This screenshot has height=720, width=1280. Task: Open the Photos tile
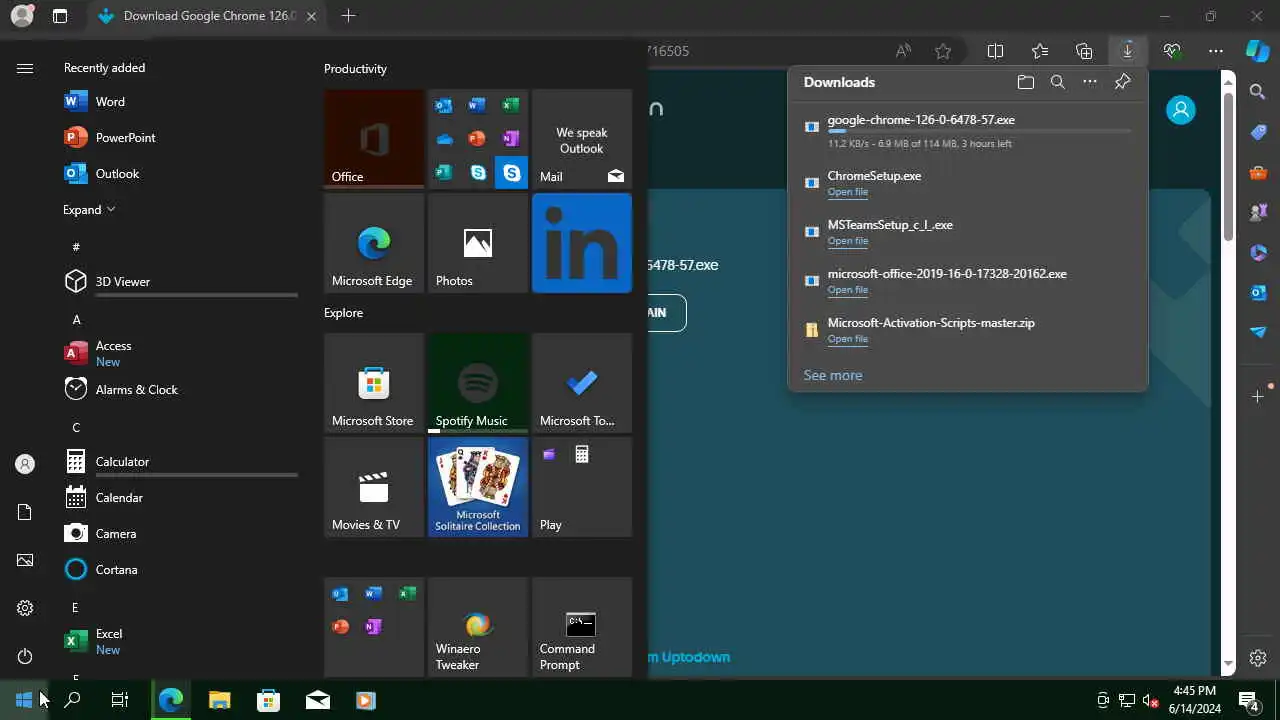pos(478,243)
